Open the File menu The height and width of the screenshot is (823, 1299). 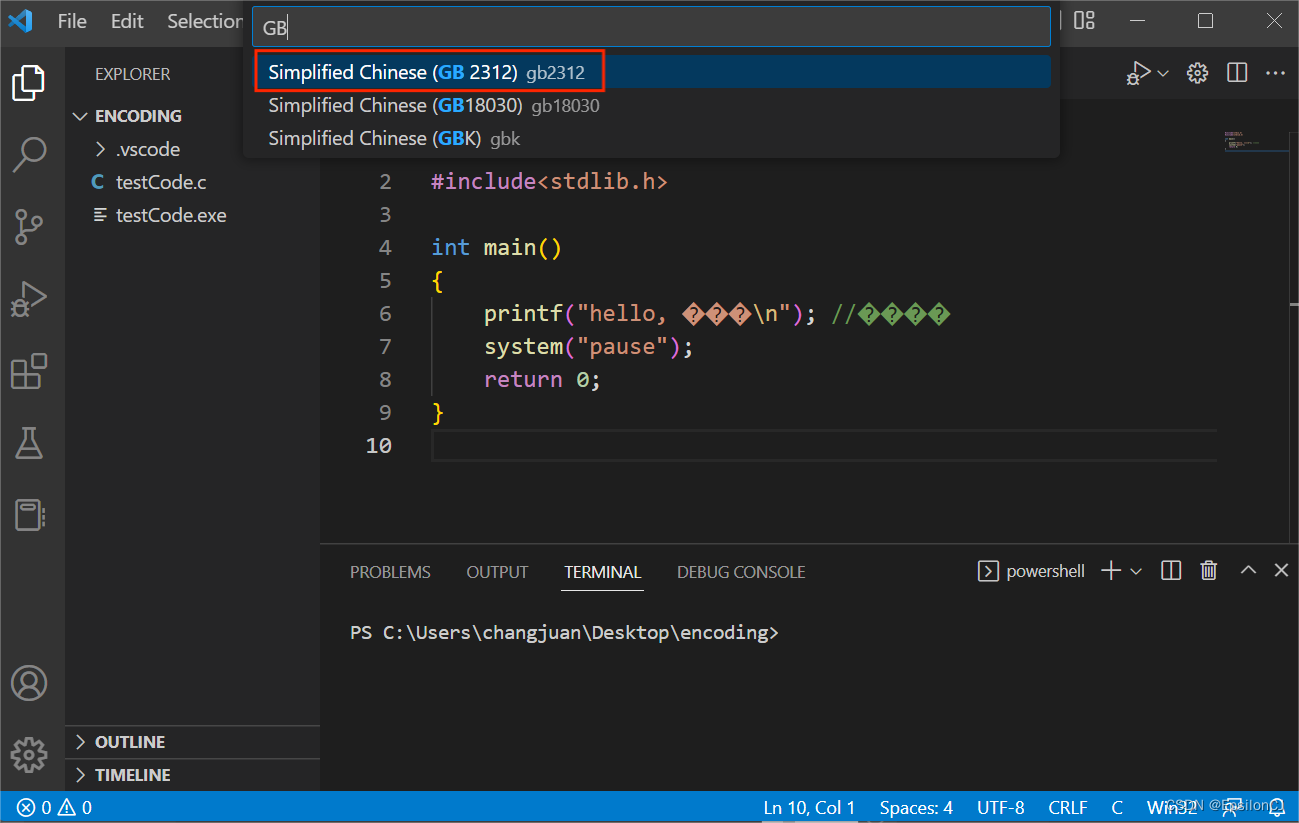pyautogui.click(x=72, y=21)
